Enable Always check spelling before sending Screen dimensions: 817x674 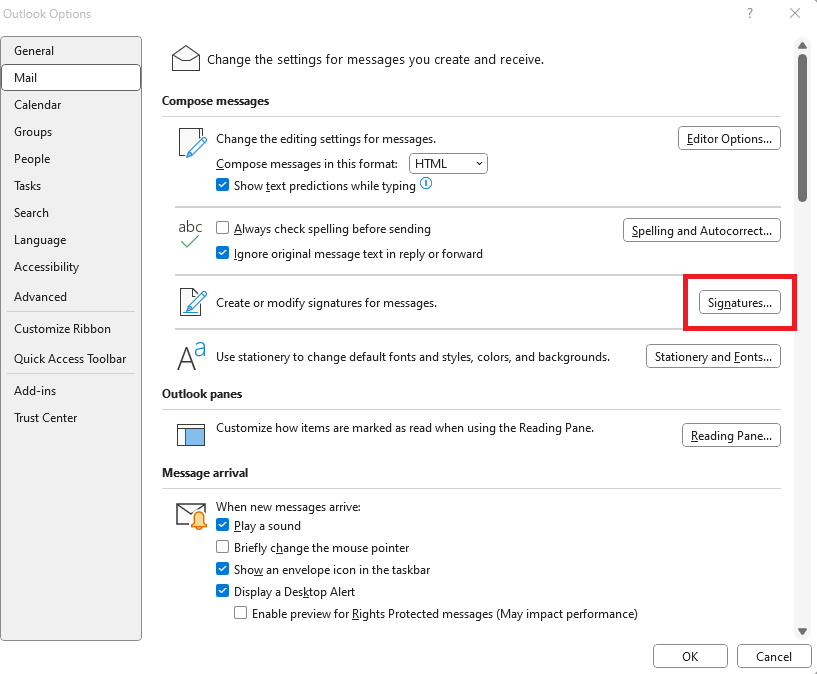(222, 228)
